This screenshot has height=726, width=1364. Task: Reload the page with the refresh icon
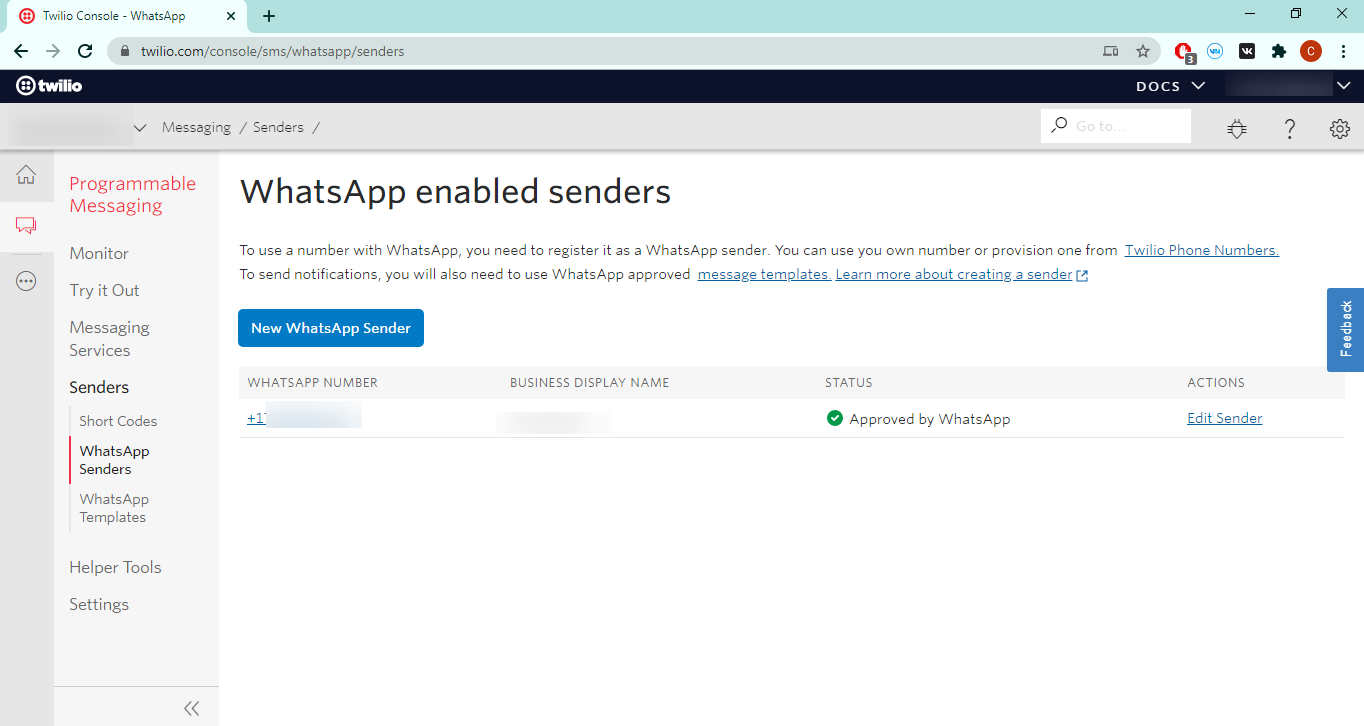(85, 51)
